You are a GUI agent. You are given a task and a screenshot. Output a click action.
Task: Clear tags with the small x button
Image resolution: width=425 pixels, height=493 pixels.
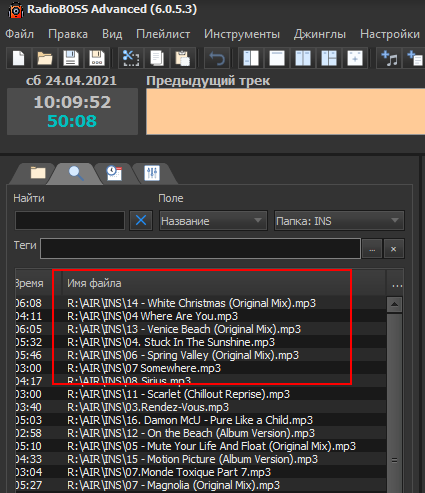click(x=394, y=249)
